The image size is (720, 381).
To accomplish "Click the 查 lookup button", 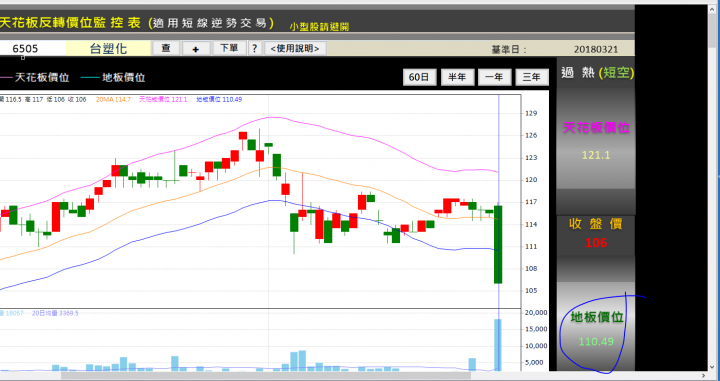I will (166, 48).
